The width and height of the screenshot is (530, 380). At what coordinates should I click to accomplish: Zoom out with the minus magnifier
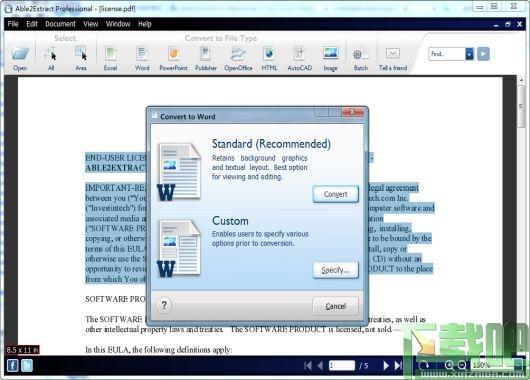462,365
